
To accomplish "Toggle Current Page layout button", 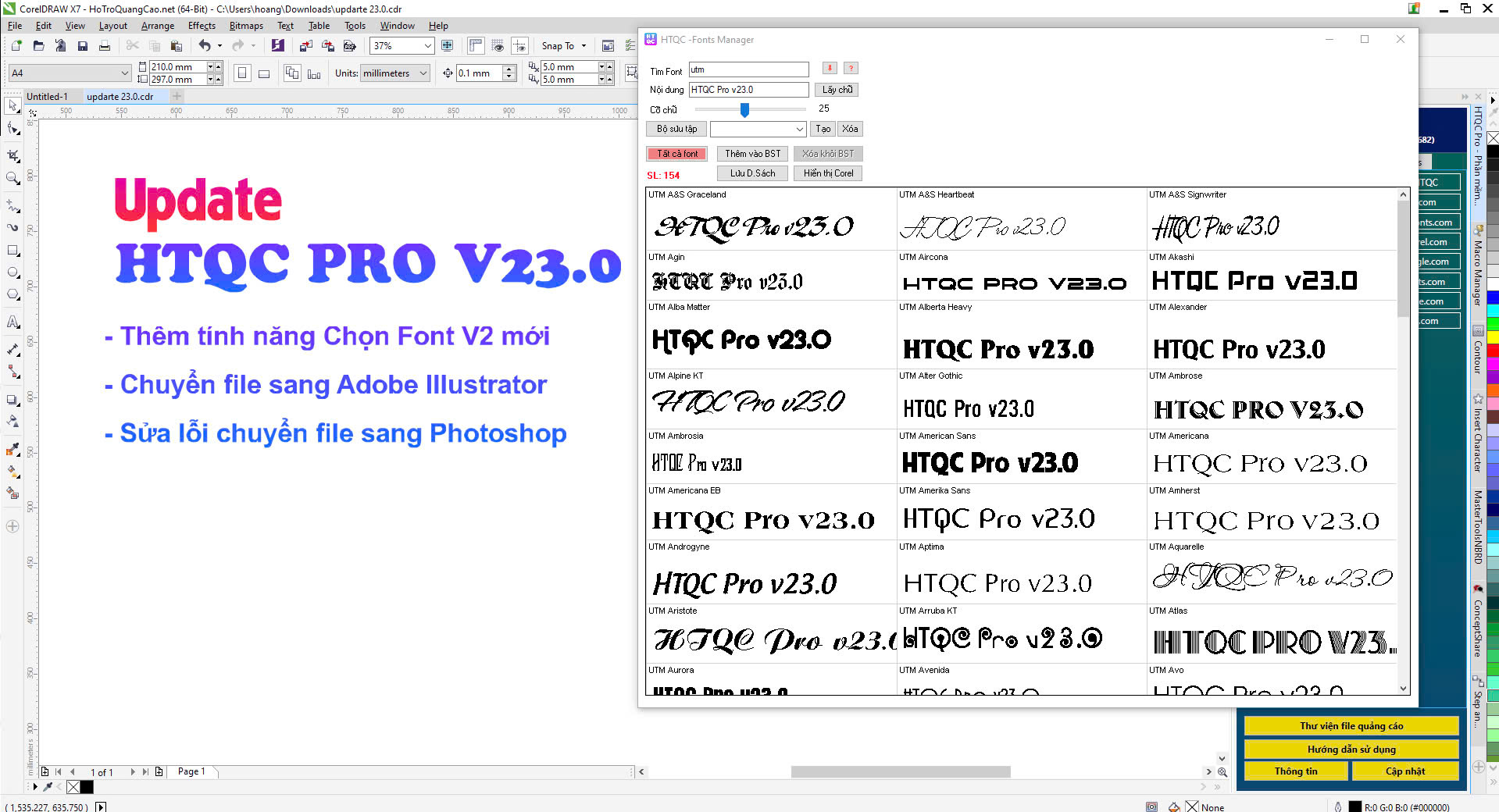I will (x=314, y=73).
